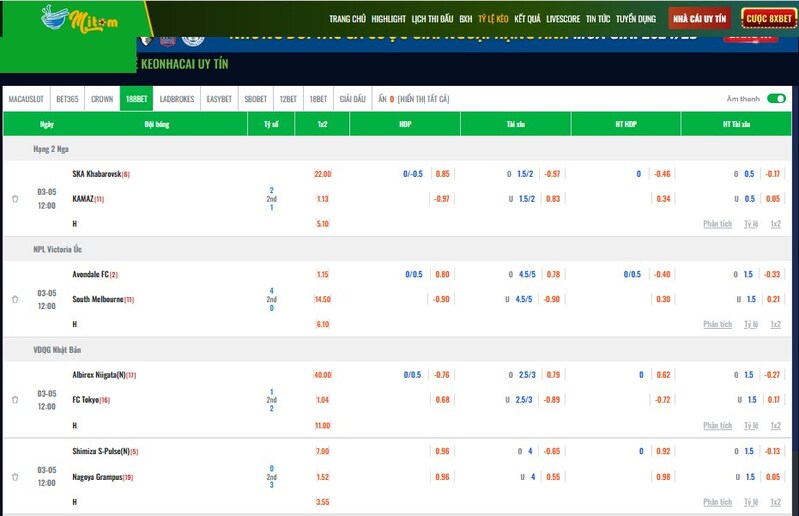Click FC Tokyo team name
Screen dimensions: 799x516
(x=86, y=400)
